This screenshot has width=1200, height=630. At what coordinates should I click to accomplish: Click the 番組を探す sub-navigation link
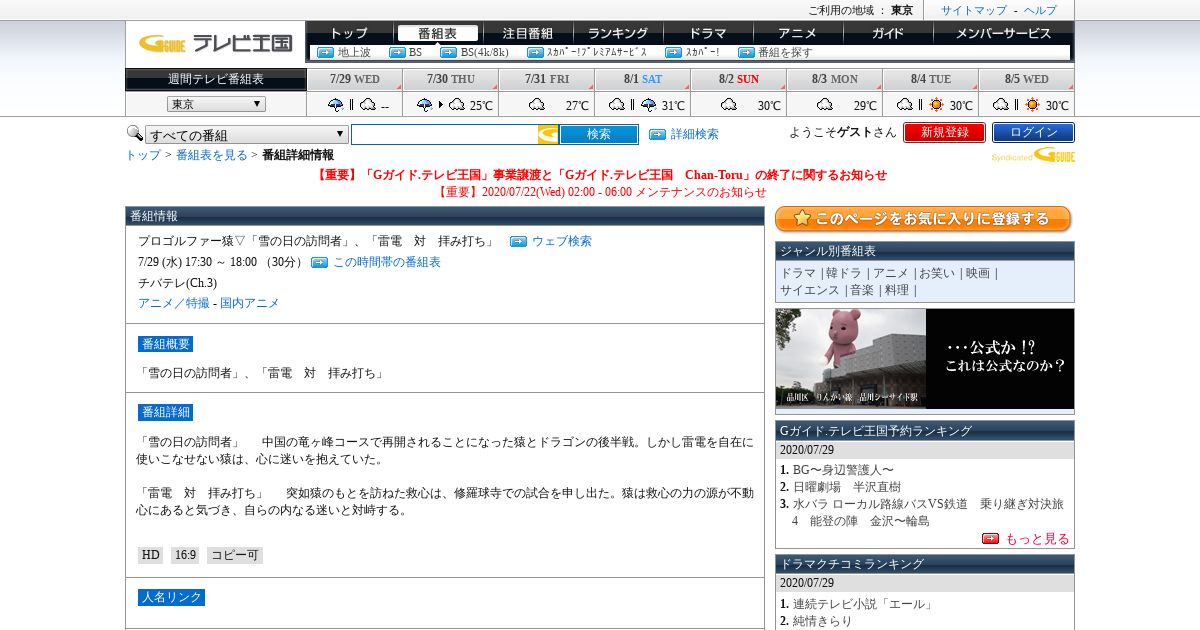(x=785, y=52)
